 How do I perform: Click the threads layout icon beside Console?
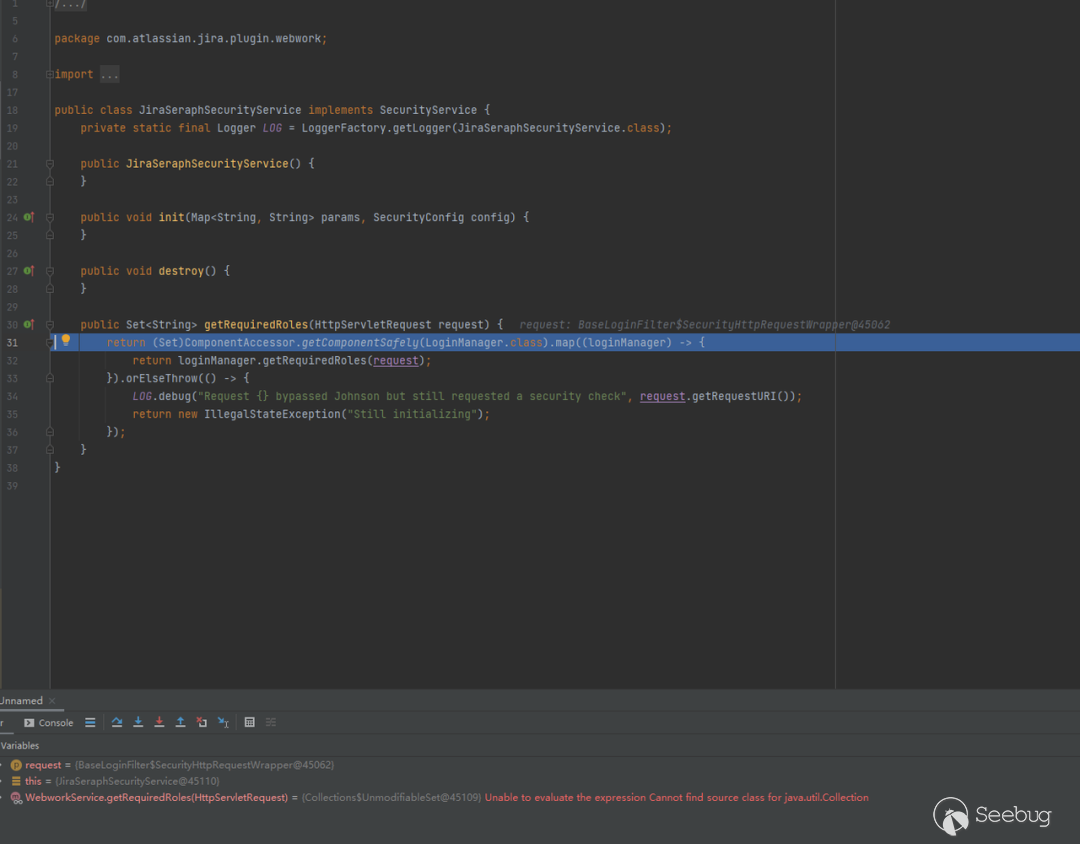pyautogui.click(x=90, y=722)
